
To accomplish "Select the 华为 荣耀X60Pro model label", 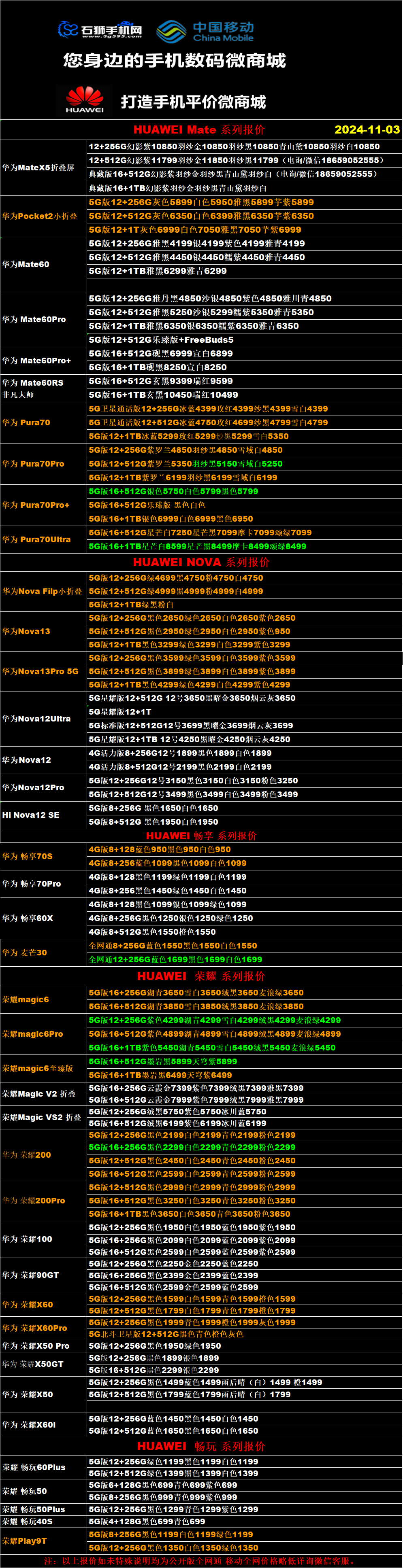I will click(35, 1328).
